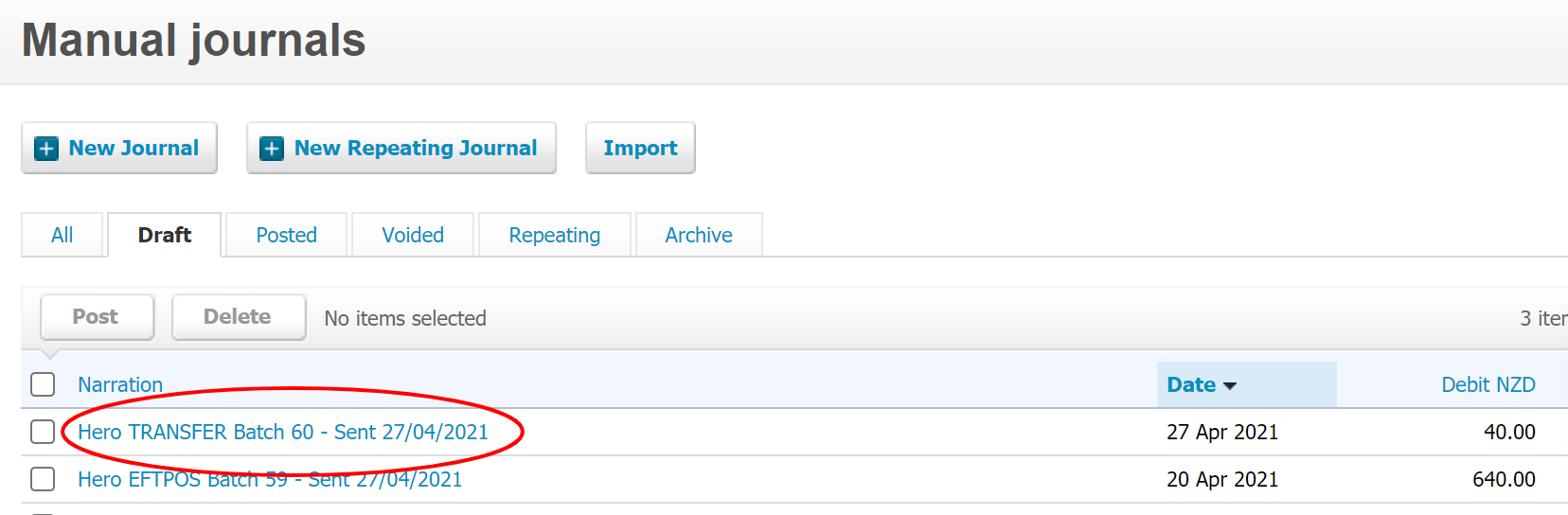Image resolution: width=1568 pixels, height=515 pixels.
Task: Click the Date sort arrow icon
Action: 1230,386
